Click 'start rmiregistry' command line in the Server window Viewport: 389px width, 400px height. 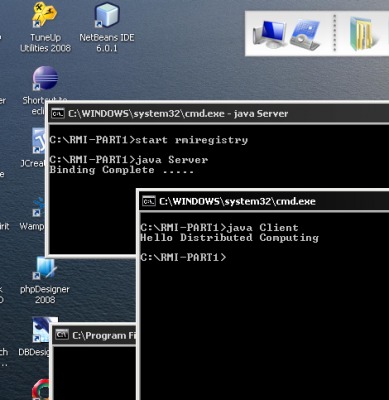pyautogui.click(x=149, y=140)
